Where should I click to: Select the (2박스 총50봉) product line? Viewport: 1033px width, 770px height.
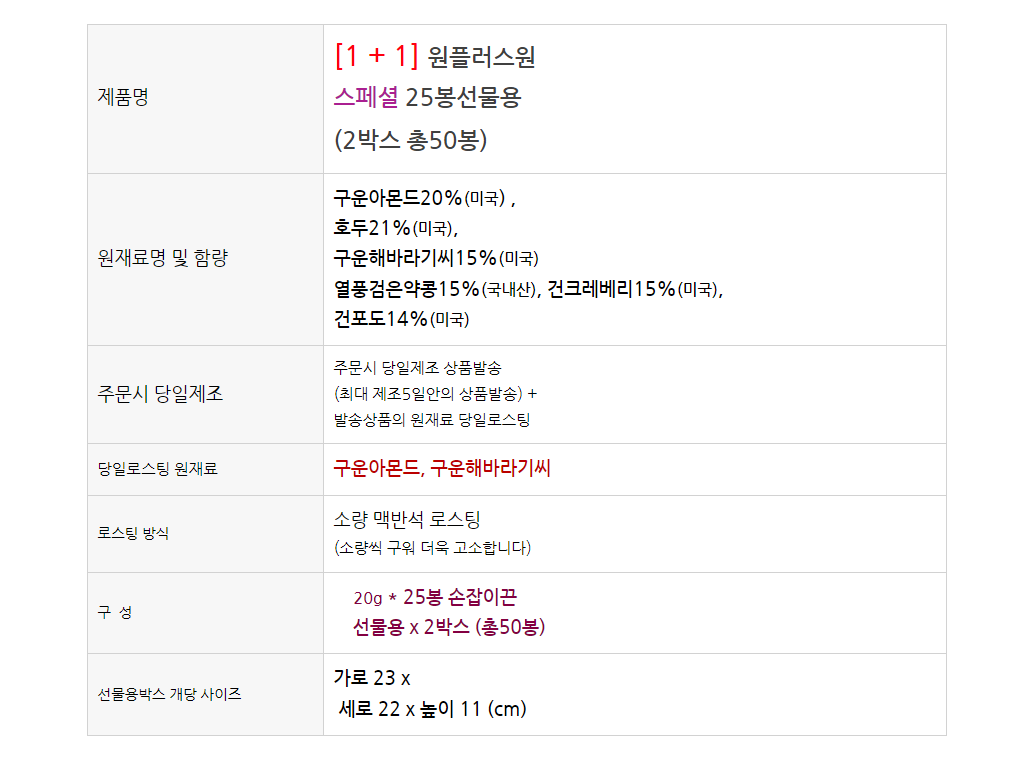pyautogui.click(x=410, y=140)
